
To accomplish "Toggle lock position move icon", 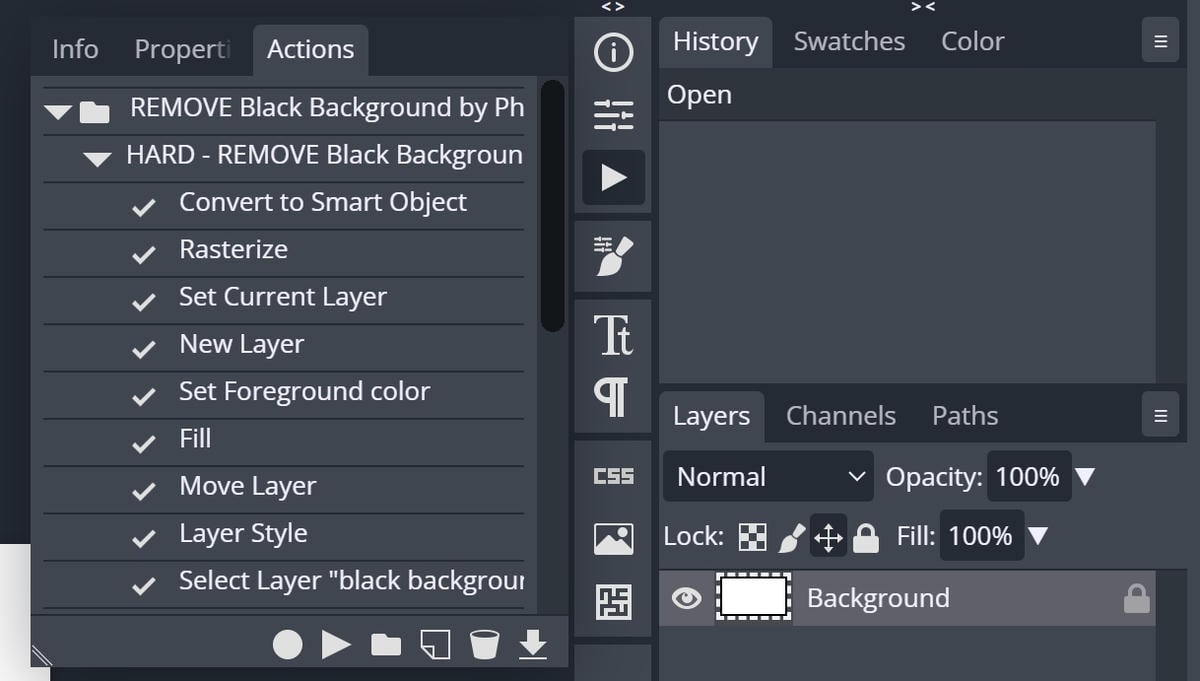I will point(829,537).
